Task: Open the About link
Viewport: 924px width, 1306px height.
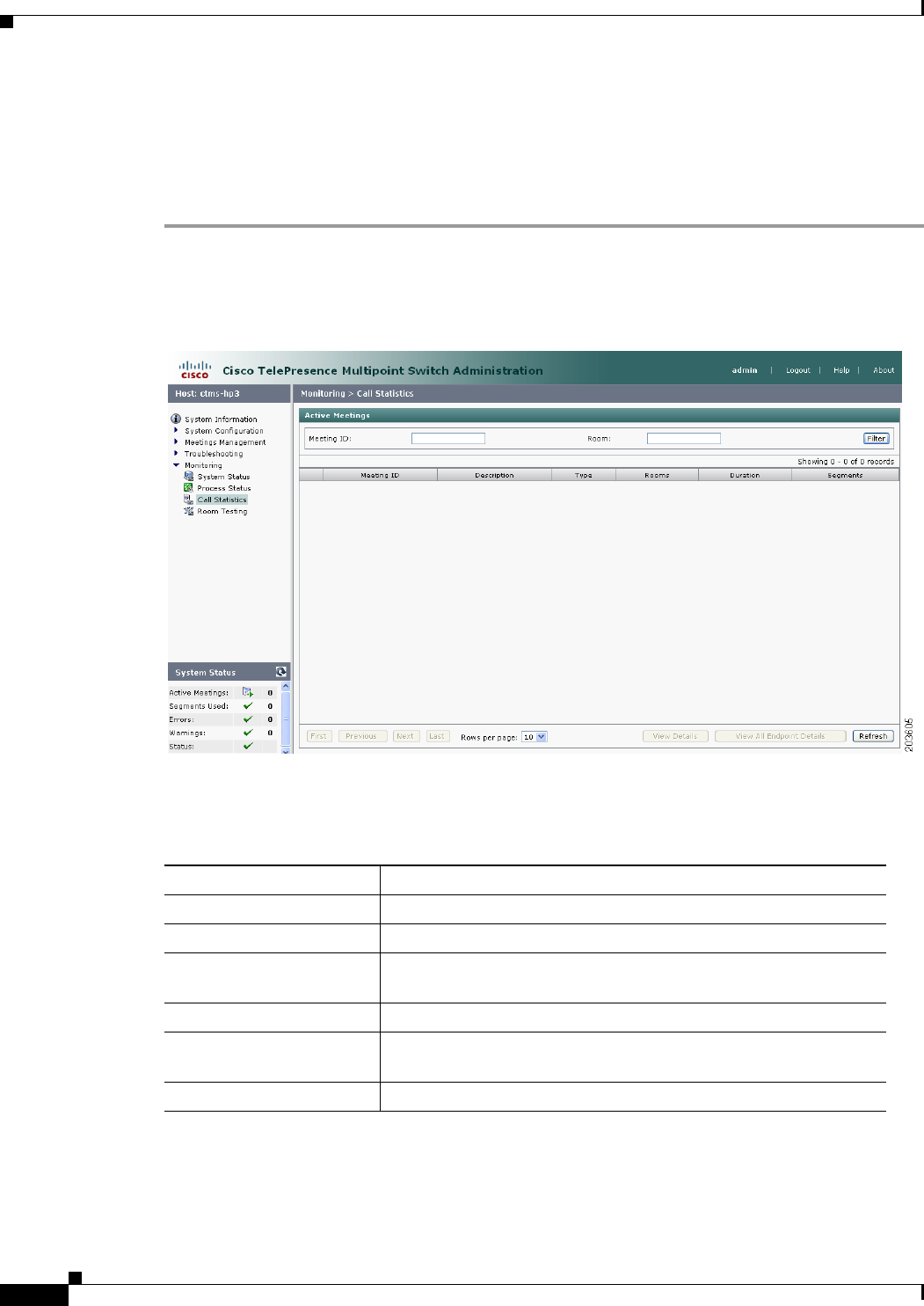Action: tap(884, 370)
